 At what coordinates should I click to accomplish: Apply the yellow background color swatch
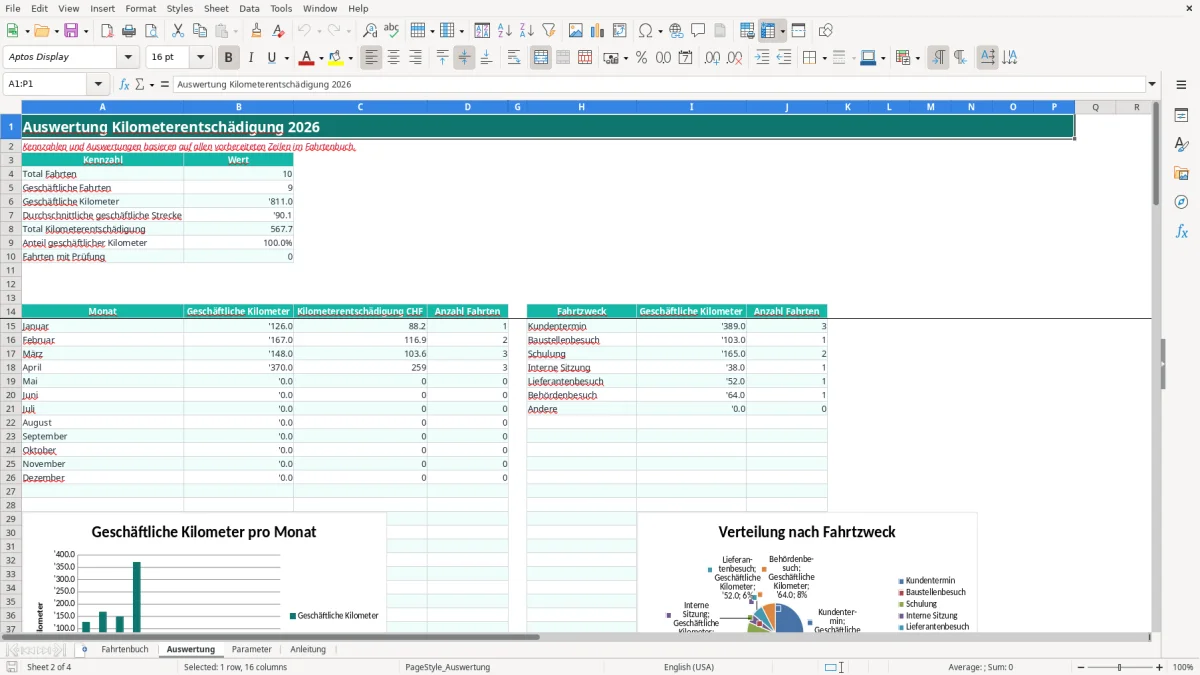point(336,58)
